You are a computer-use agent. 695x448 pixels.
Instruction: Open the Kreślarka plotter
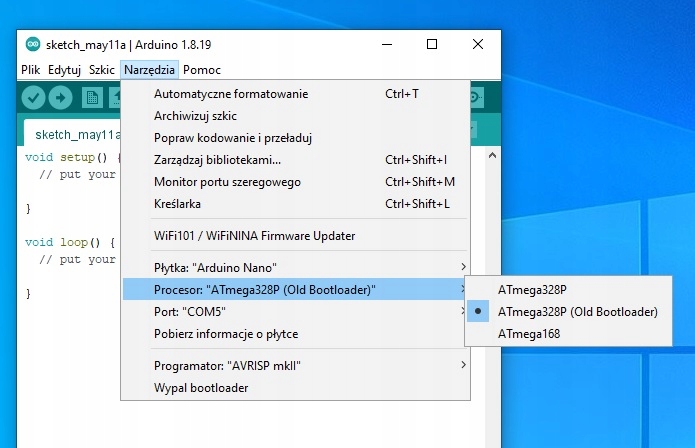295,203
